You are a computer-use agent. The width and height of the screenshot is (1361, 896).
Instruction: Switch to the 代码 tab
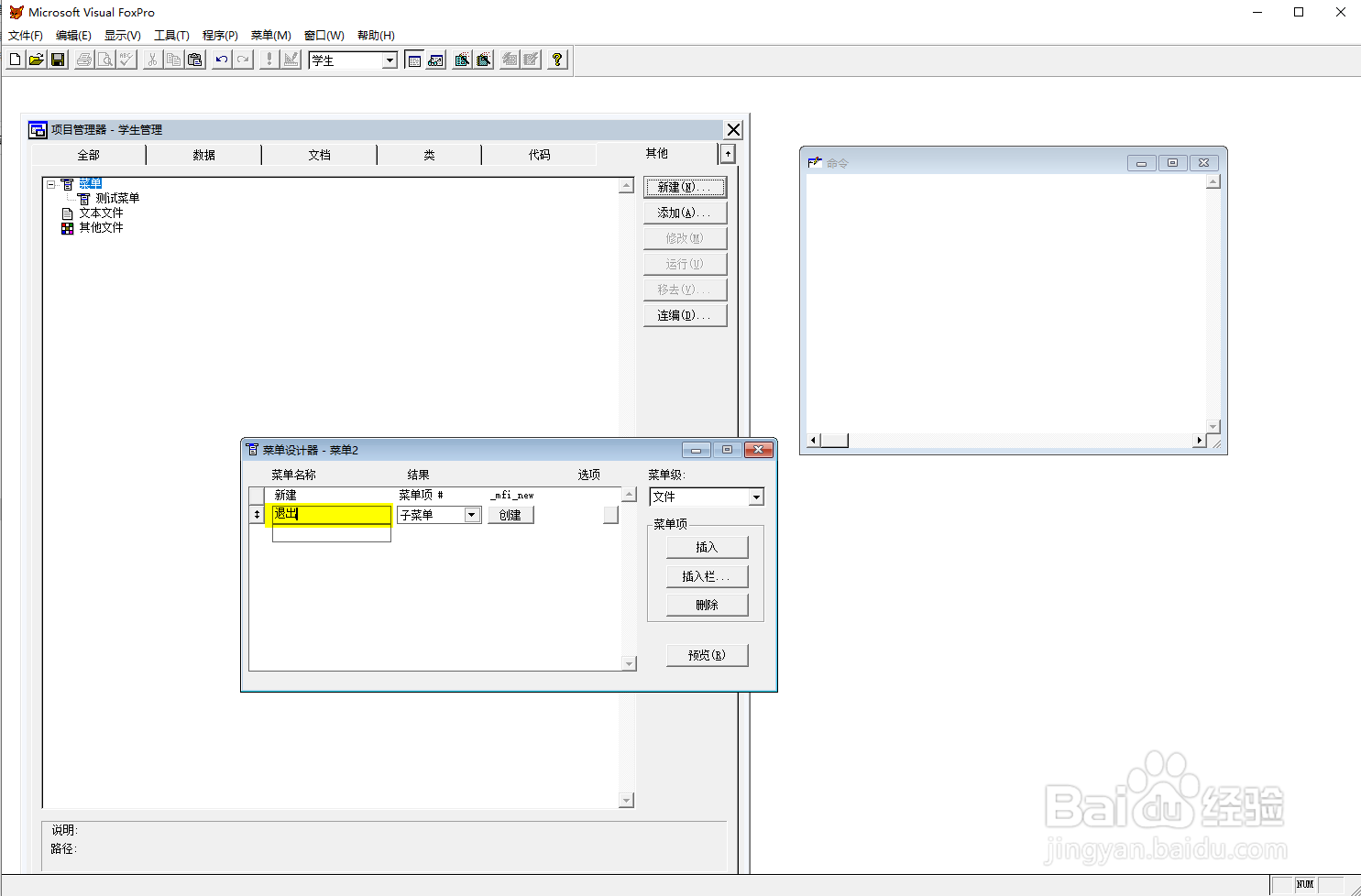pyautogui.click(x=540, y=155)
